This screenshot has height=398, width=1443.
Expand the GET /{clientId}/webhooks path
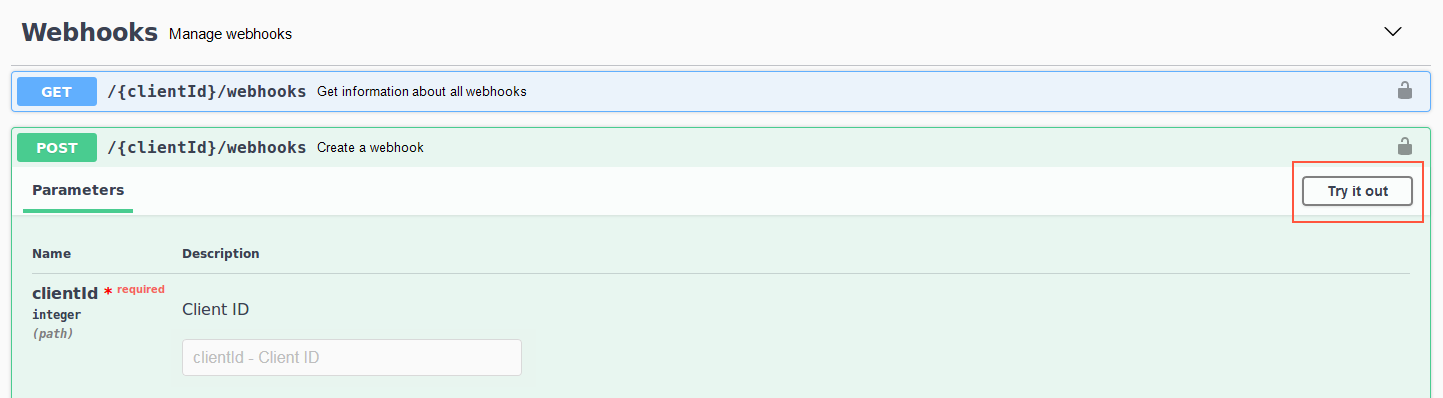(x=207, y=92)
